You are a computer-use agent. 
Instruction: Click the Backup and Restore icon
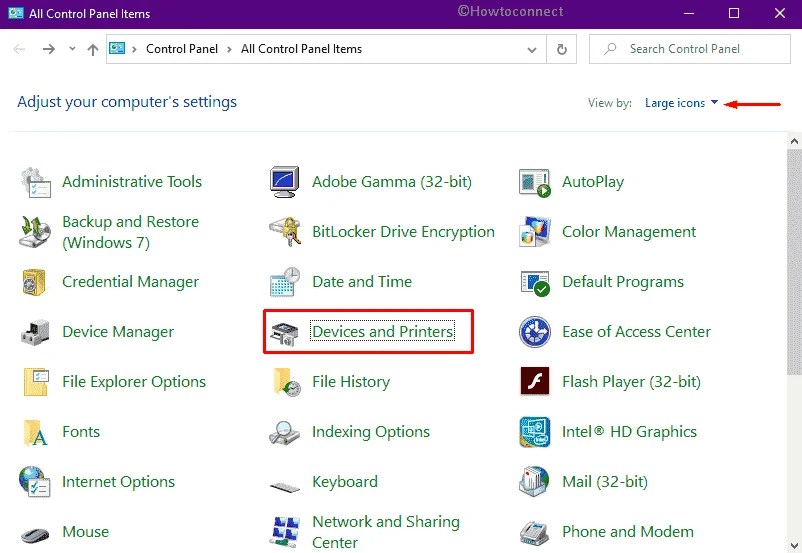35,232
